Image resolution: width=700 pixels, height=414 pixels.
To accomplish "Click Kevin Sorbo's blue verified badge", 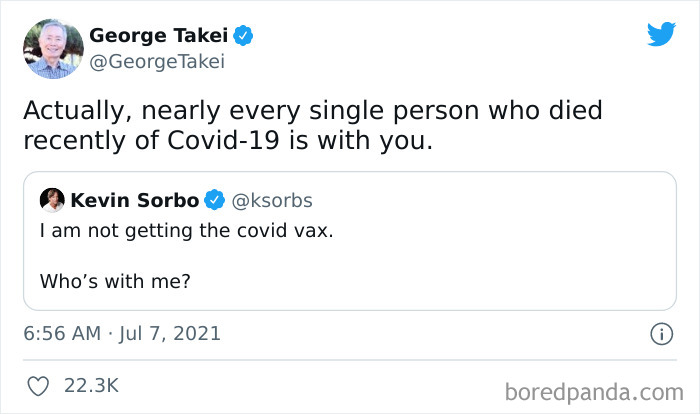I will pos(214,200).
